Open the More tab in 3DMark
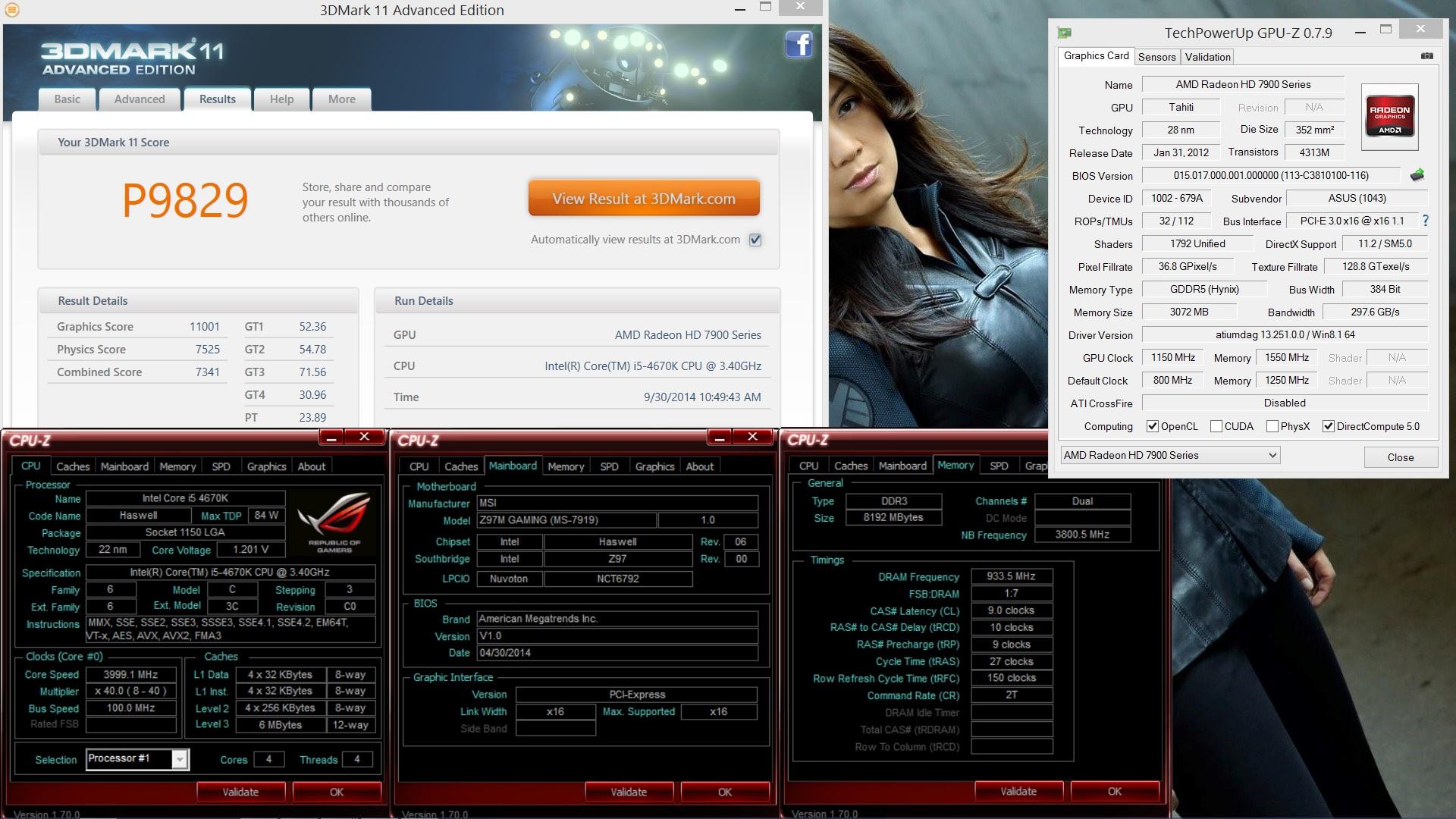 click(342, 99)
